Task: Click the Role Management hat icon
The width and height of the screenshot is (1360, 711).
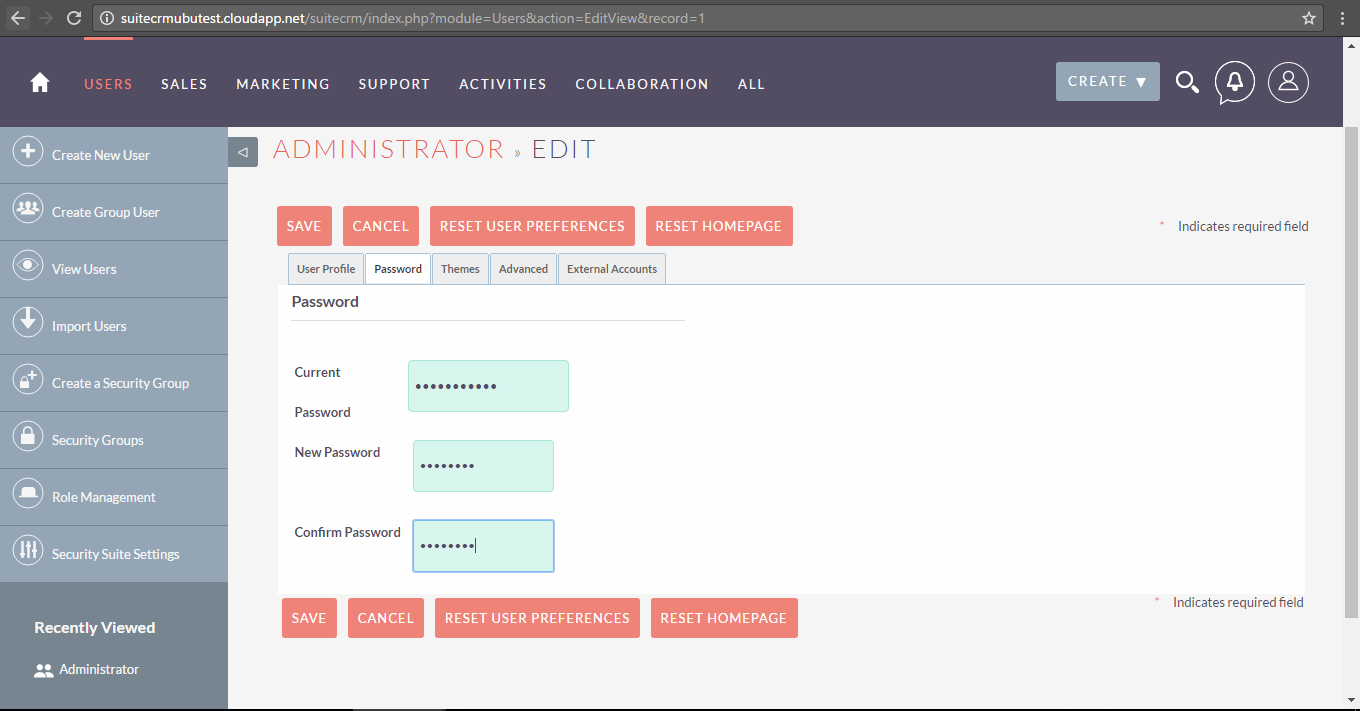Action: [x=27, y=496]
